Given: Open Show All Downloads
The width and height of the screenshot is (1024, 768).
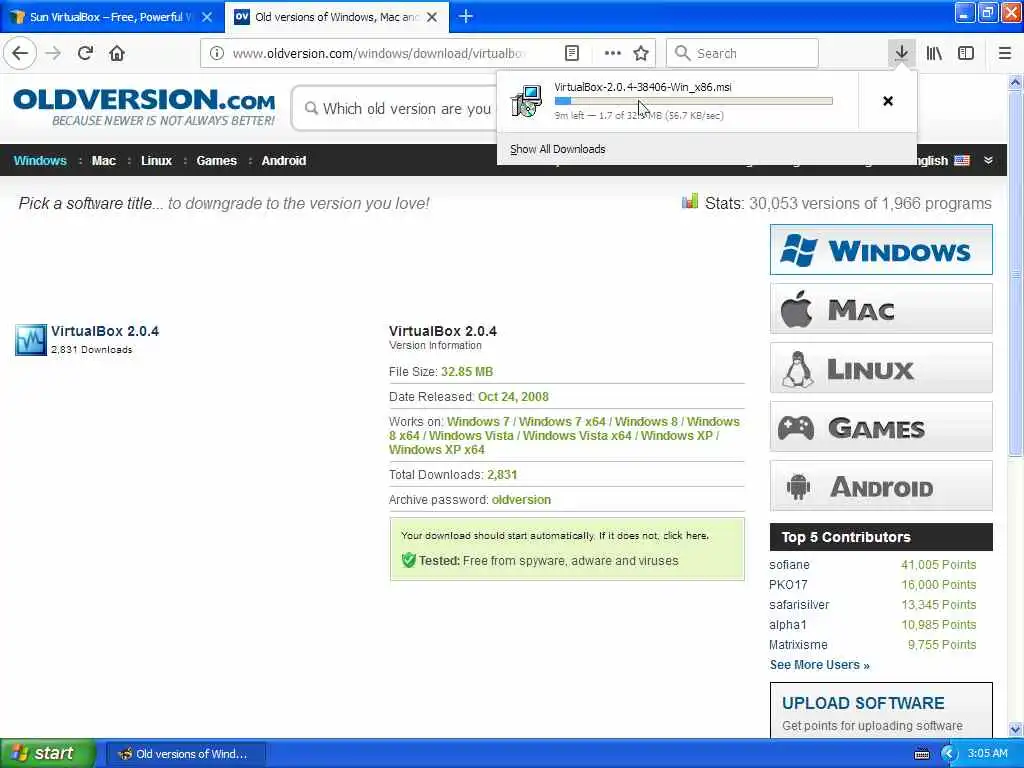Looking at the screenshot, I should pos(557,149).
